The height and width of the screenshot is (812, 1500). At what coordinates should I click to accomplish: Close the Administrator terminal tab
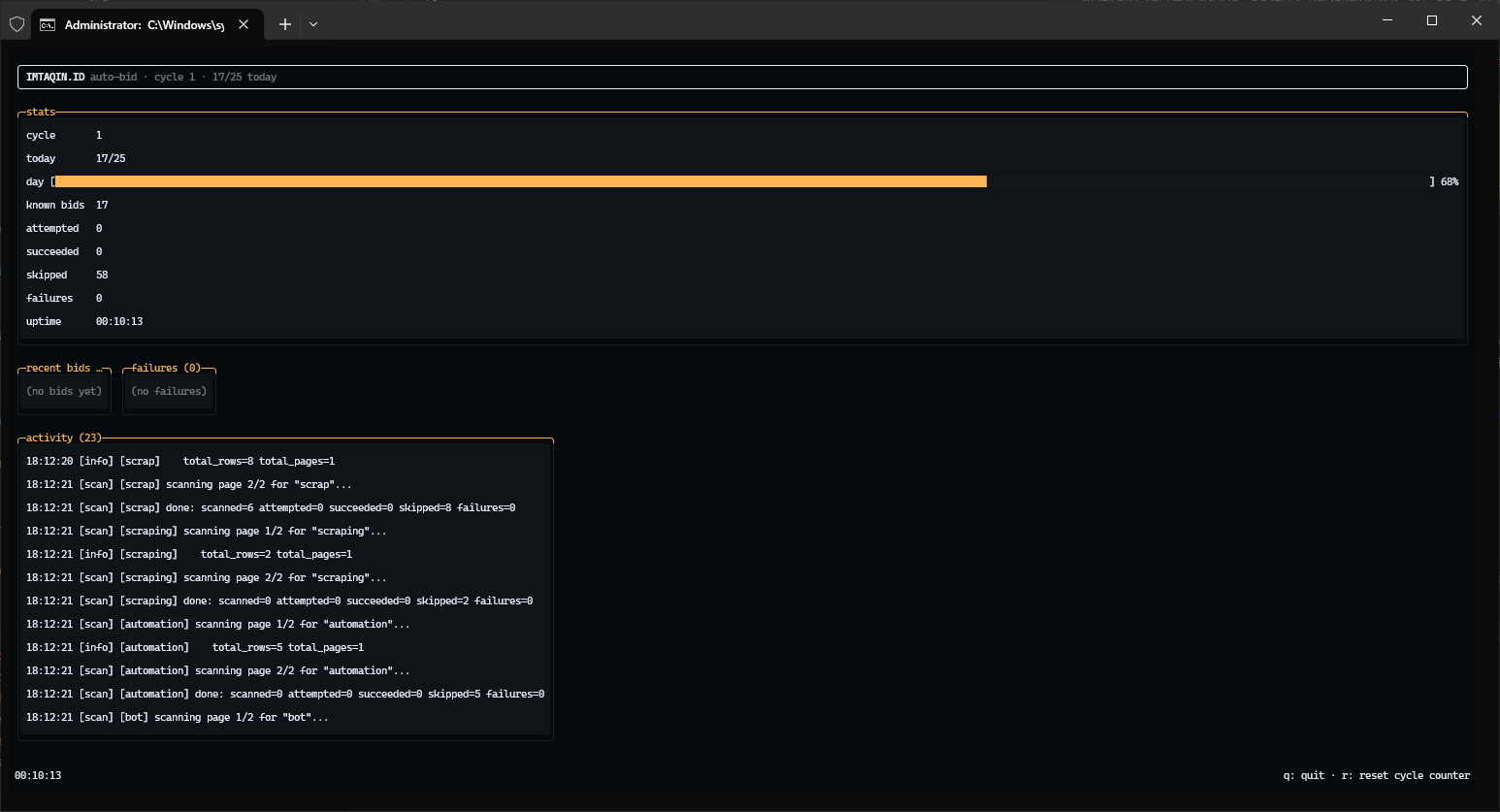[x=244, y=24]
